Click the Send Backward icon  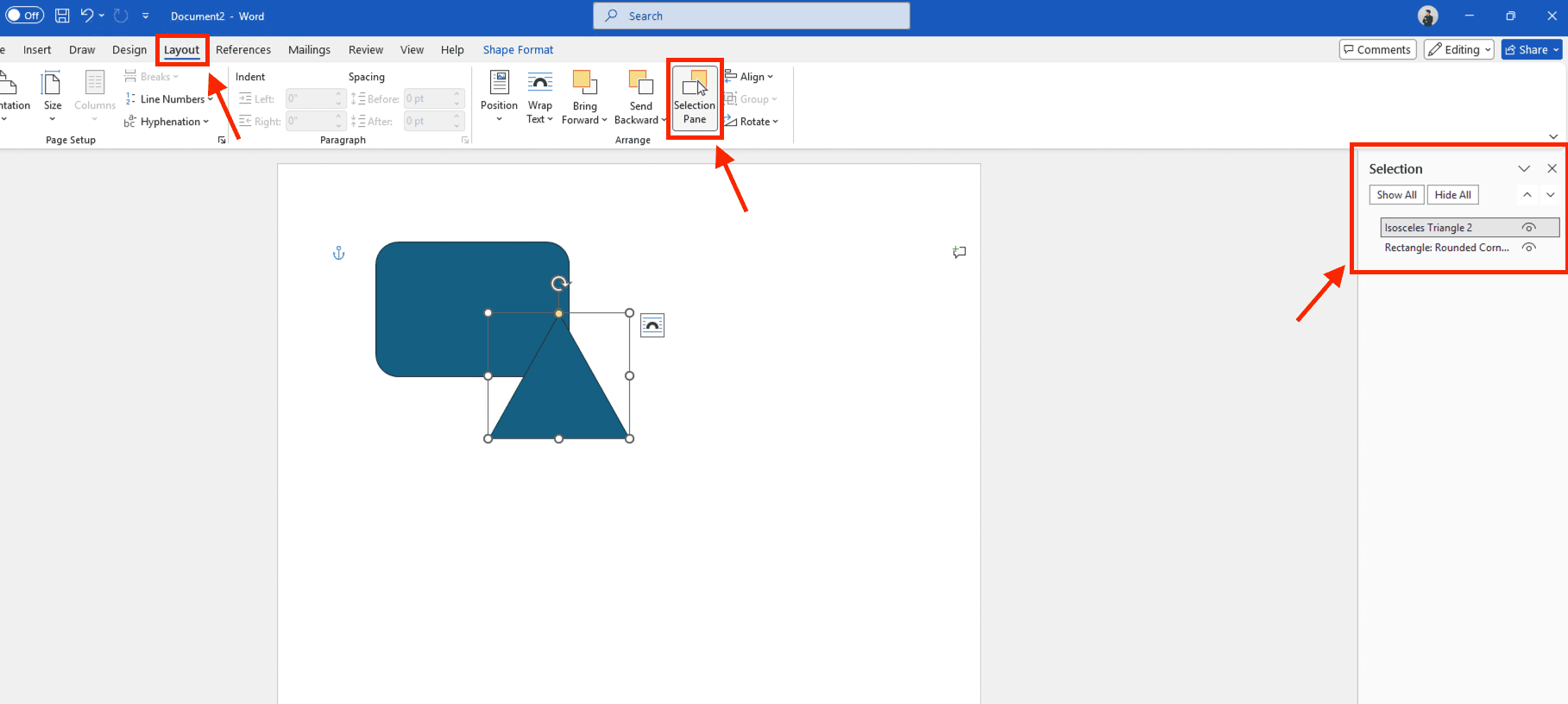640,84
